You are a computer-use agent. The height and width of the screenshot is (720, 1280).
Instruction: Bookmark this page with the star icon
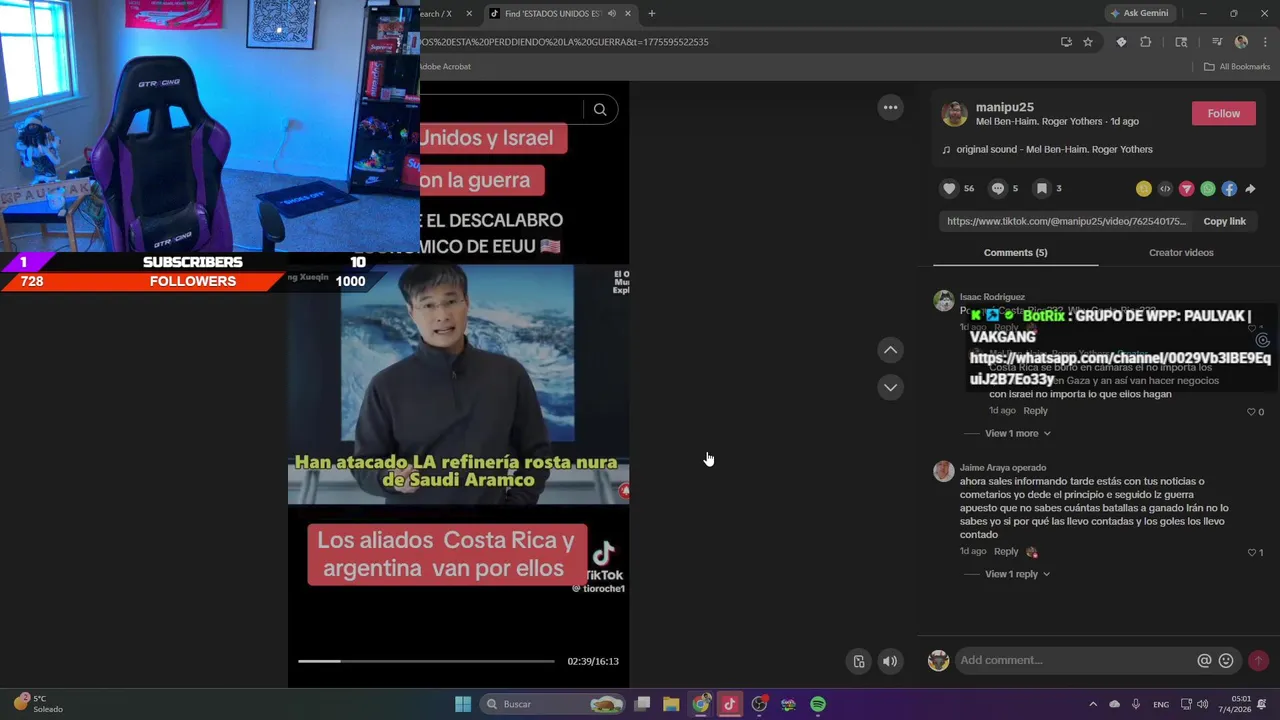point(1088,42)
